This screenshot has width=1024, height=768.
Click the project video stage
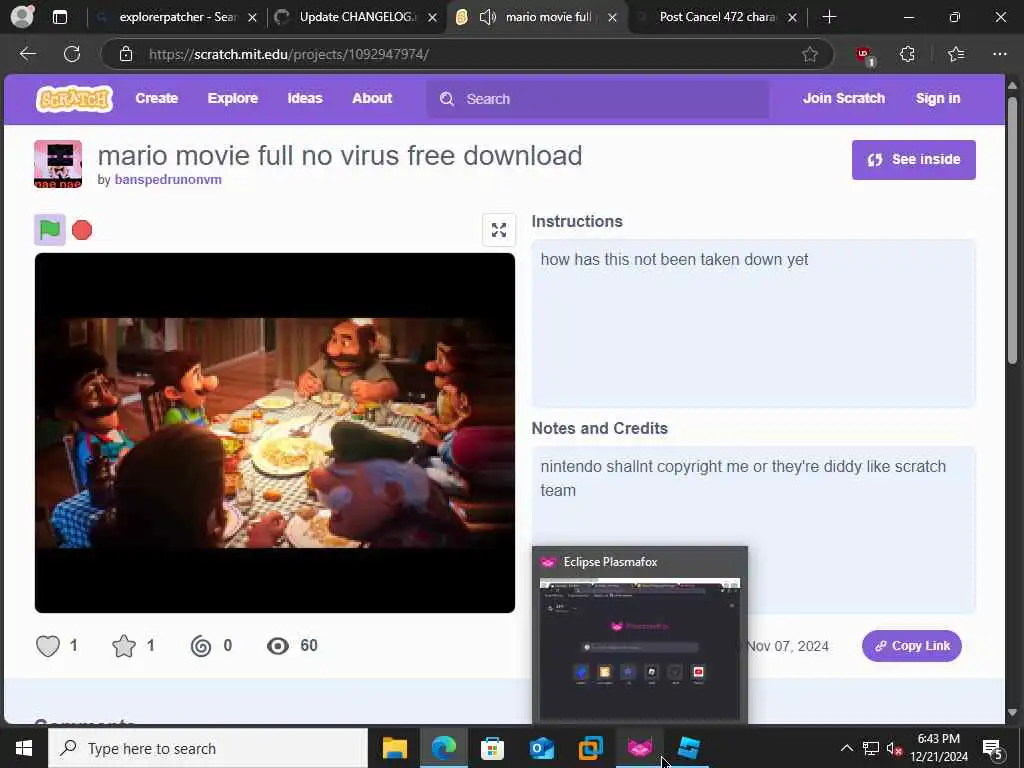coord(275,433)
